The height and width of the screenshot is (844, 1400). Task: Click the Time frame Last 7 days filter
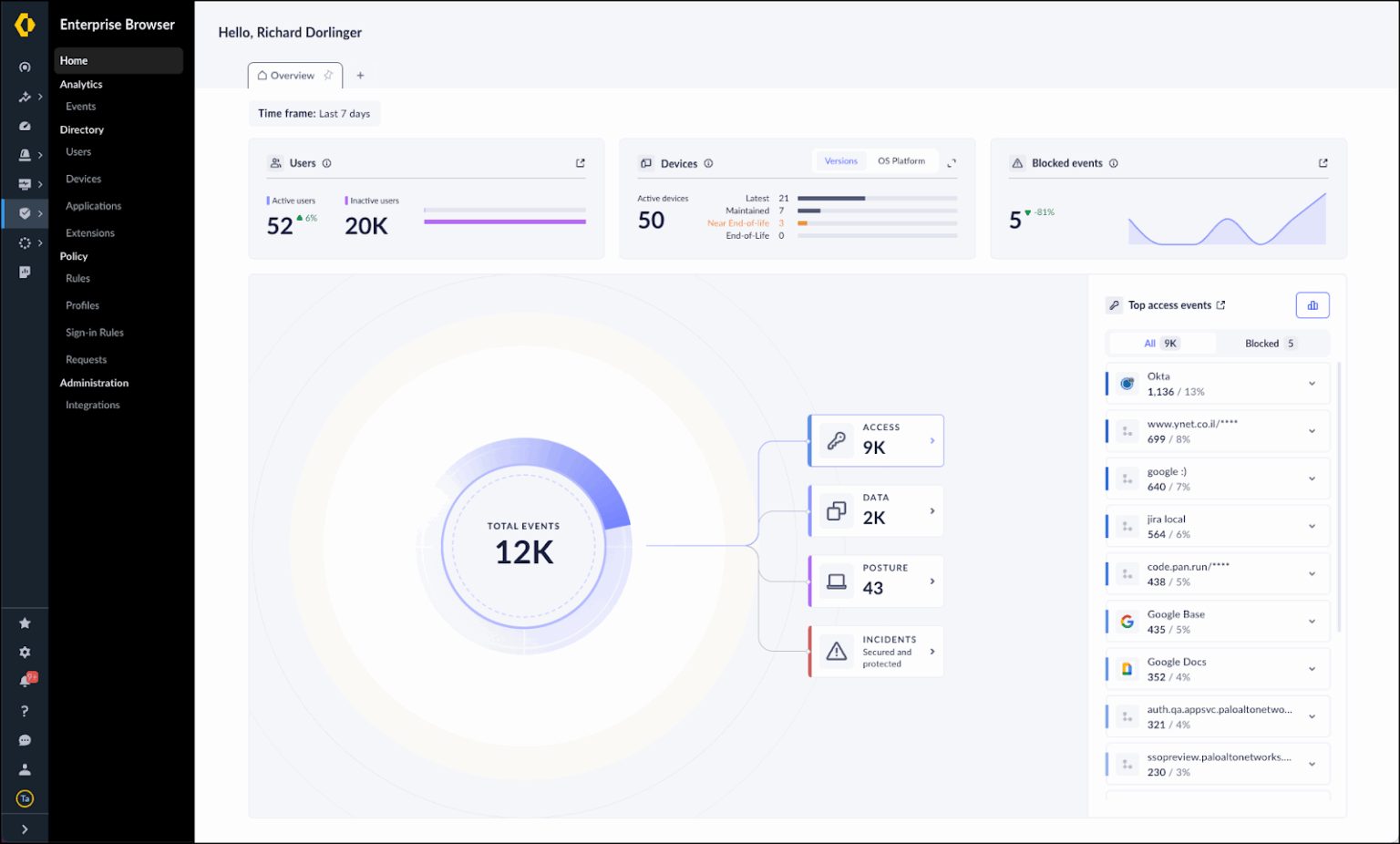pyautogui.click(x=314, y=113)
